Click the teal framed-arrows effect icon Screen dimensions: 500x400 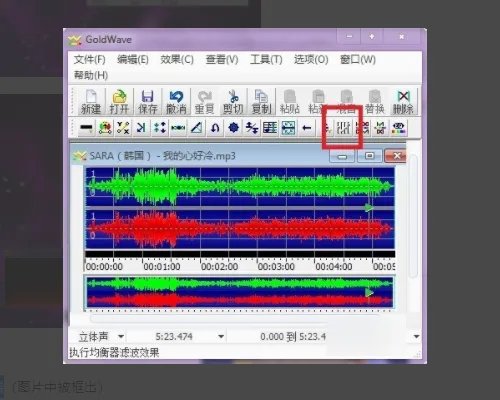288,128
